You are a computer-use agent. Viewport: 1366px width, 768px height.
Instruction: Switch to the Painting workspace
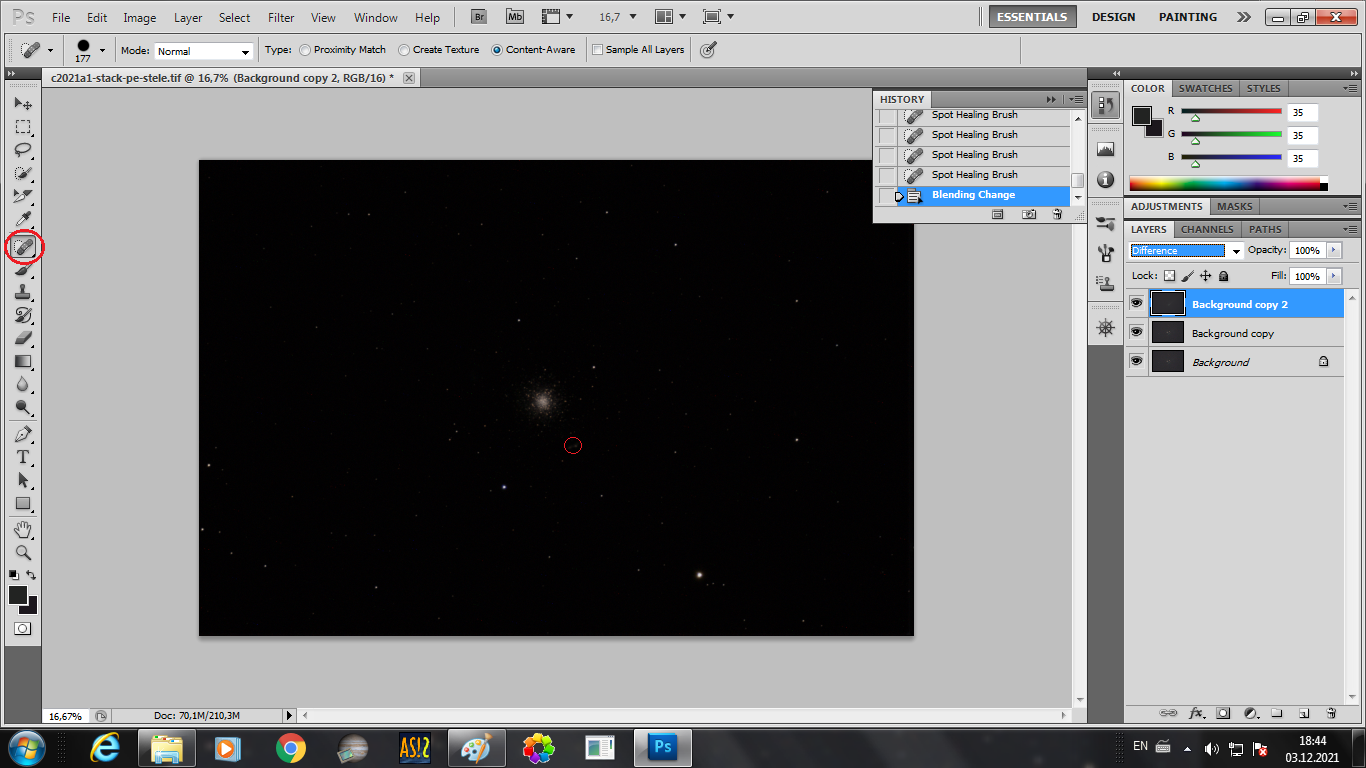coord(1188,17)
